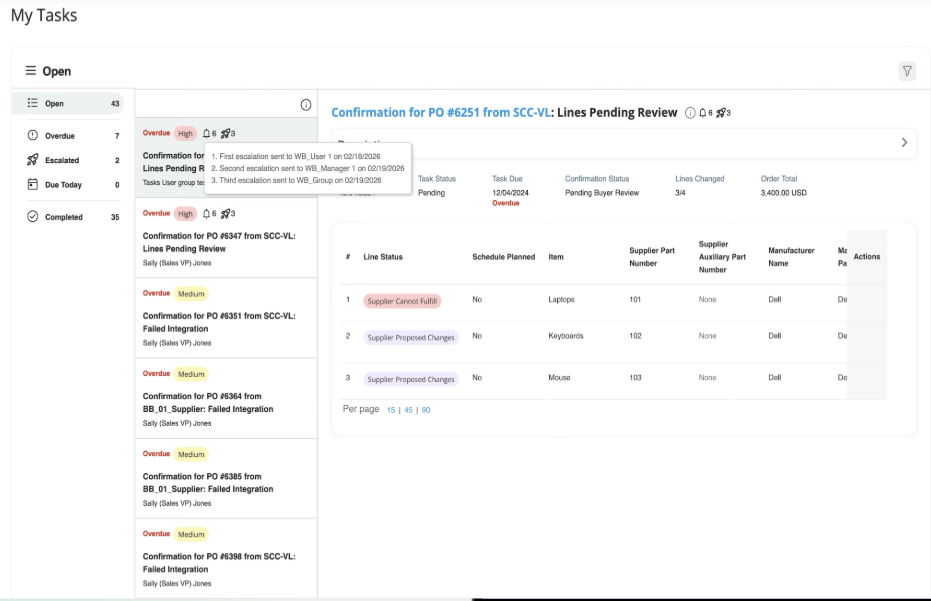Set per page to 45
This screenshot has height=601, width=931.
(408, 410)
